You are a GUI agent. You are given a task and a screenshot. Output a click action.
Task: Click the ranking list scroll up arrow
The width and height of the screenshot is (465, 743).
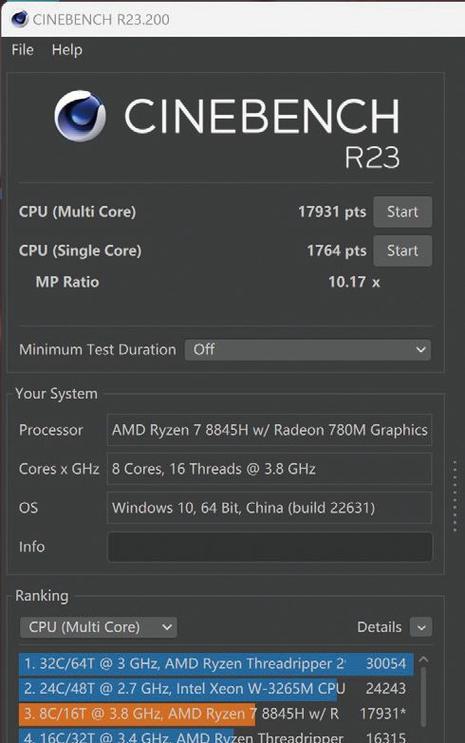(423, 660)
